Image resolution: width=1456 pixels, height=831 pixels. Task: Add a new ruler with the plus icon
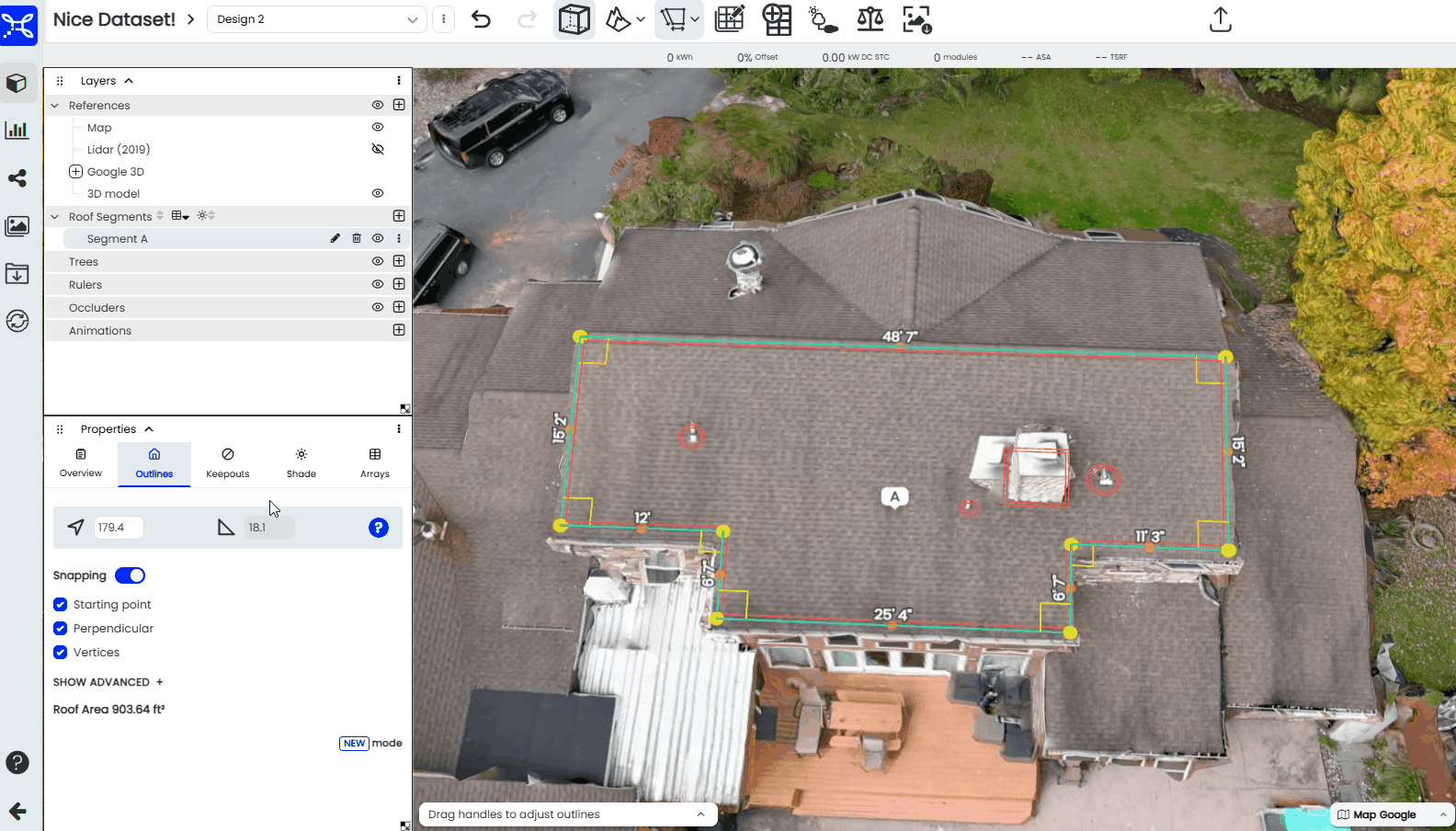(399, 284)
